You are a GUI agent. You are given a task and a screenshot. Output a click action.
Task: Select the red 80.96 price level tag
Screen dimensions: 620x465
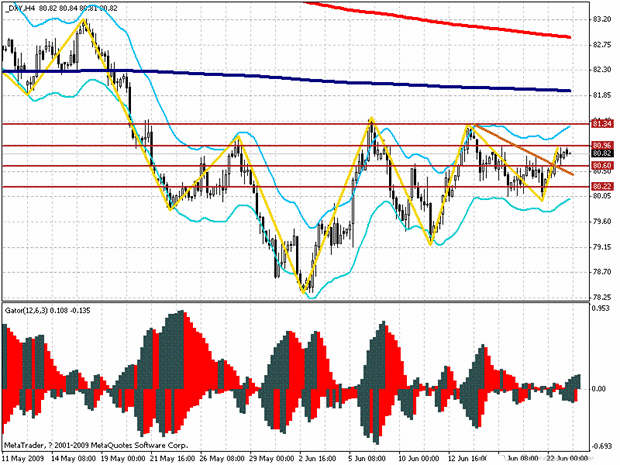pyautogui.click(x=603, y=146)
